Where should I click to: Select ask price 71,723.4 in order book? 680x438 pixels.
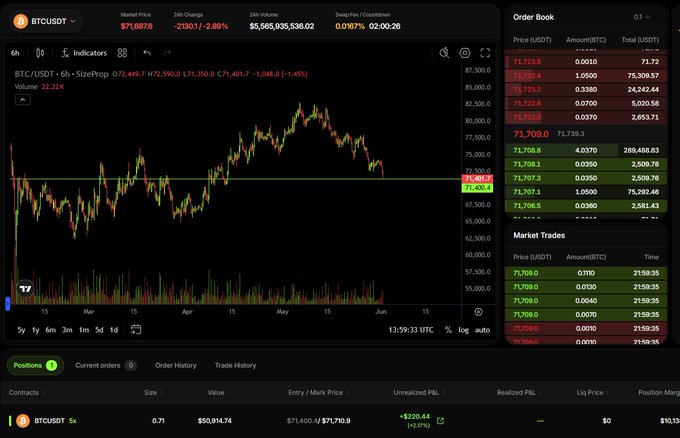(x=525, y=75)
